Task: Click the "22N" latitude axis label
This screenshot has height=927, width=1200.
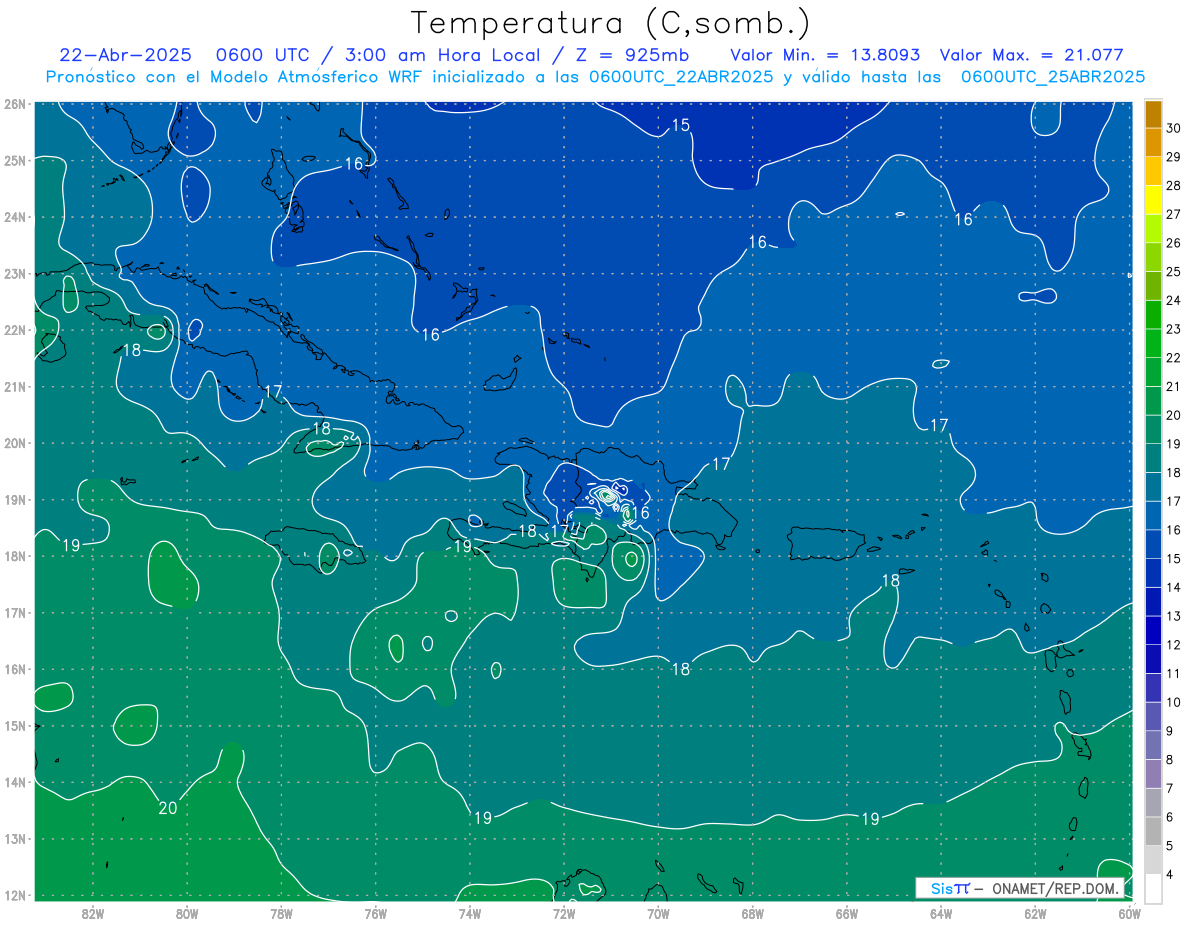Action: tap(14, 330)
